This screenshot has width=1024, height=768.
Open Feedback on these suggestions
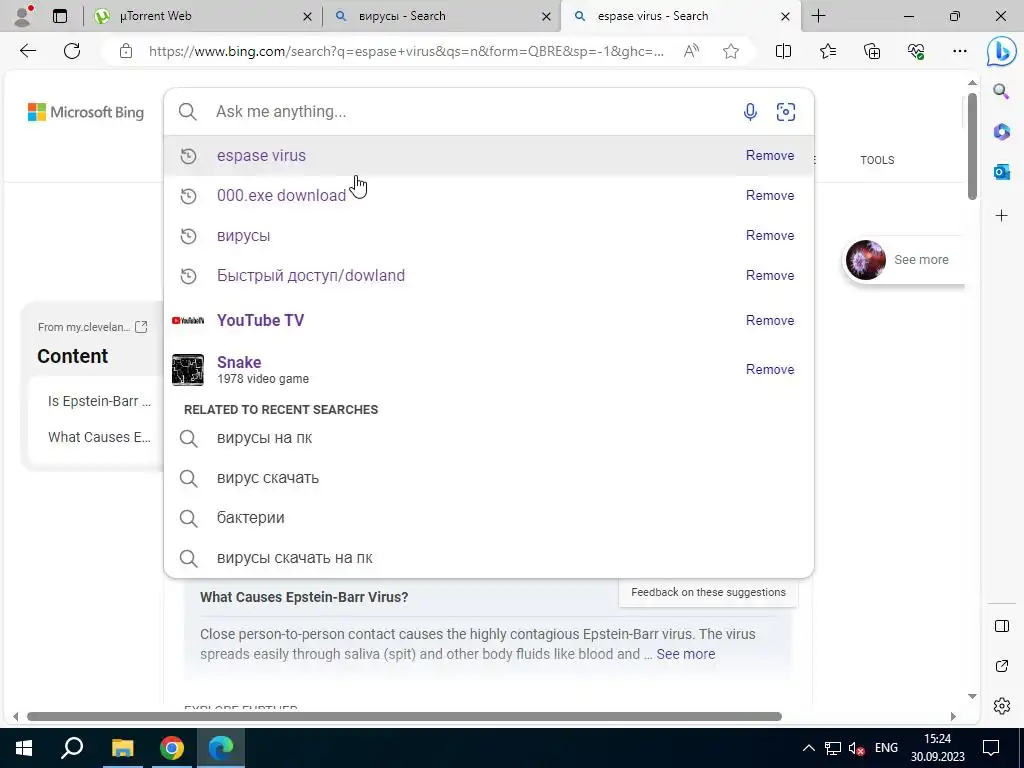pos(708,592)
